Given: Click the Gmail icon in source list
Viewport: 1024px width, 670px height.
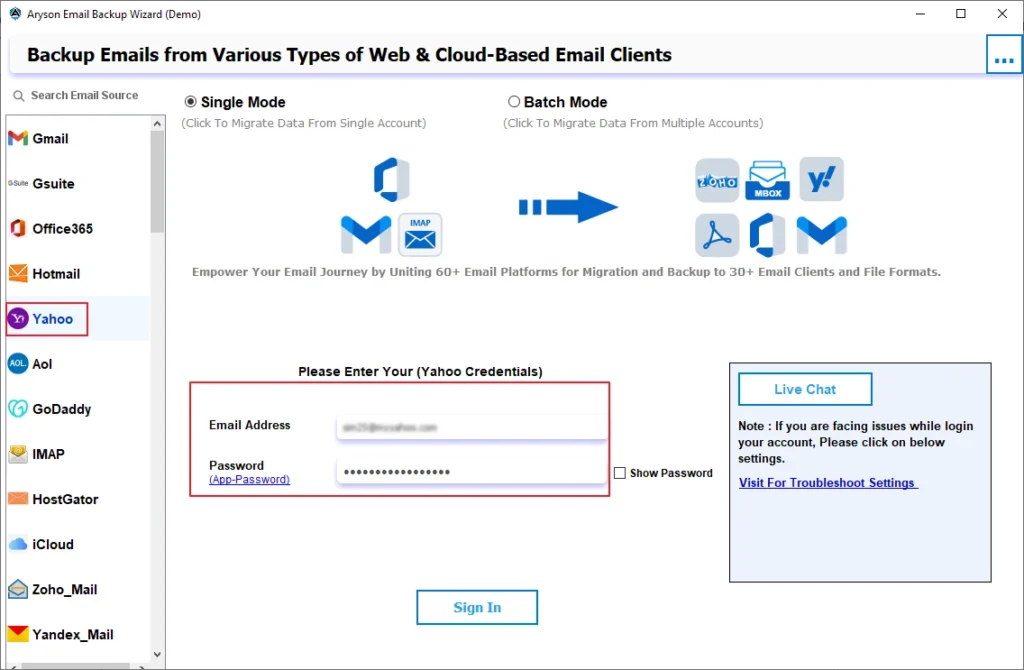Looking at the screenshot, I should coord(18,138).
